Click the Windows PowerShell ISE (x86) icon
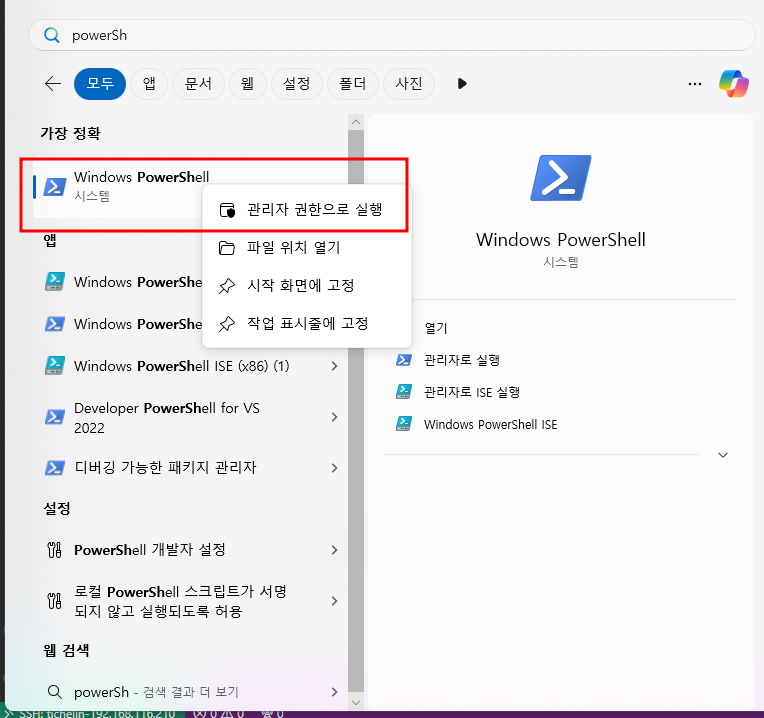The height and width of the screenshot is (718, 764). [55, 366]
